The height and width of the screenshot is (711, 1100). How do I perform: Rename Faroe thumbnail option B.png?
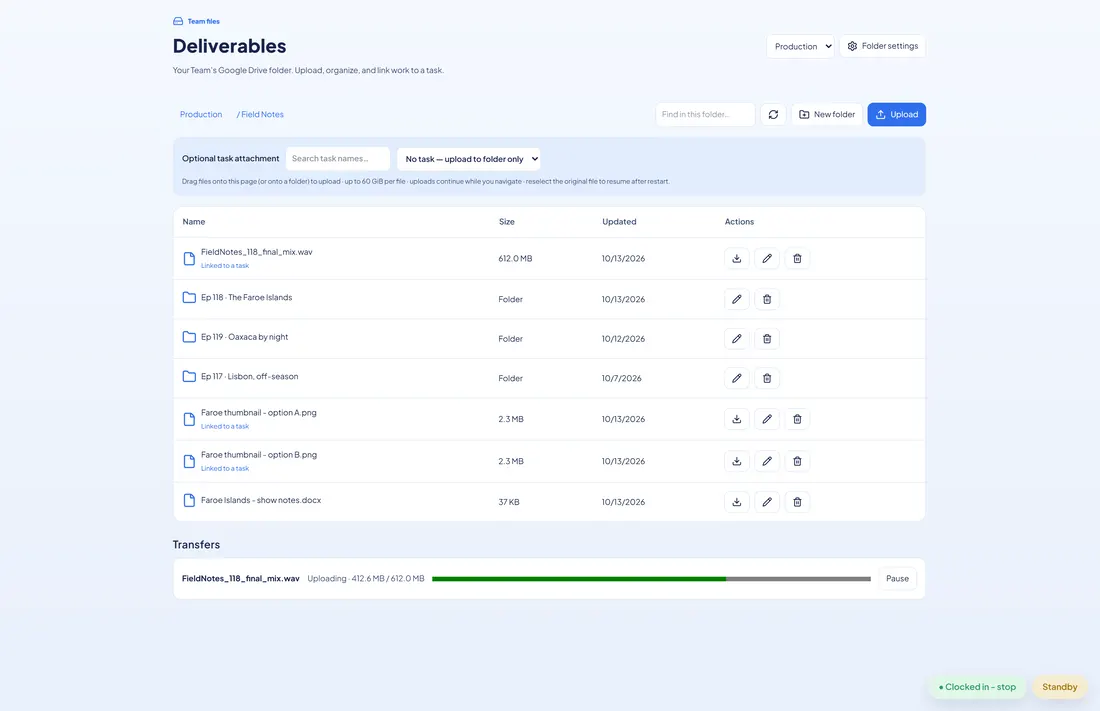coord(767,461)
